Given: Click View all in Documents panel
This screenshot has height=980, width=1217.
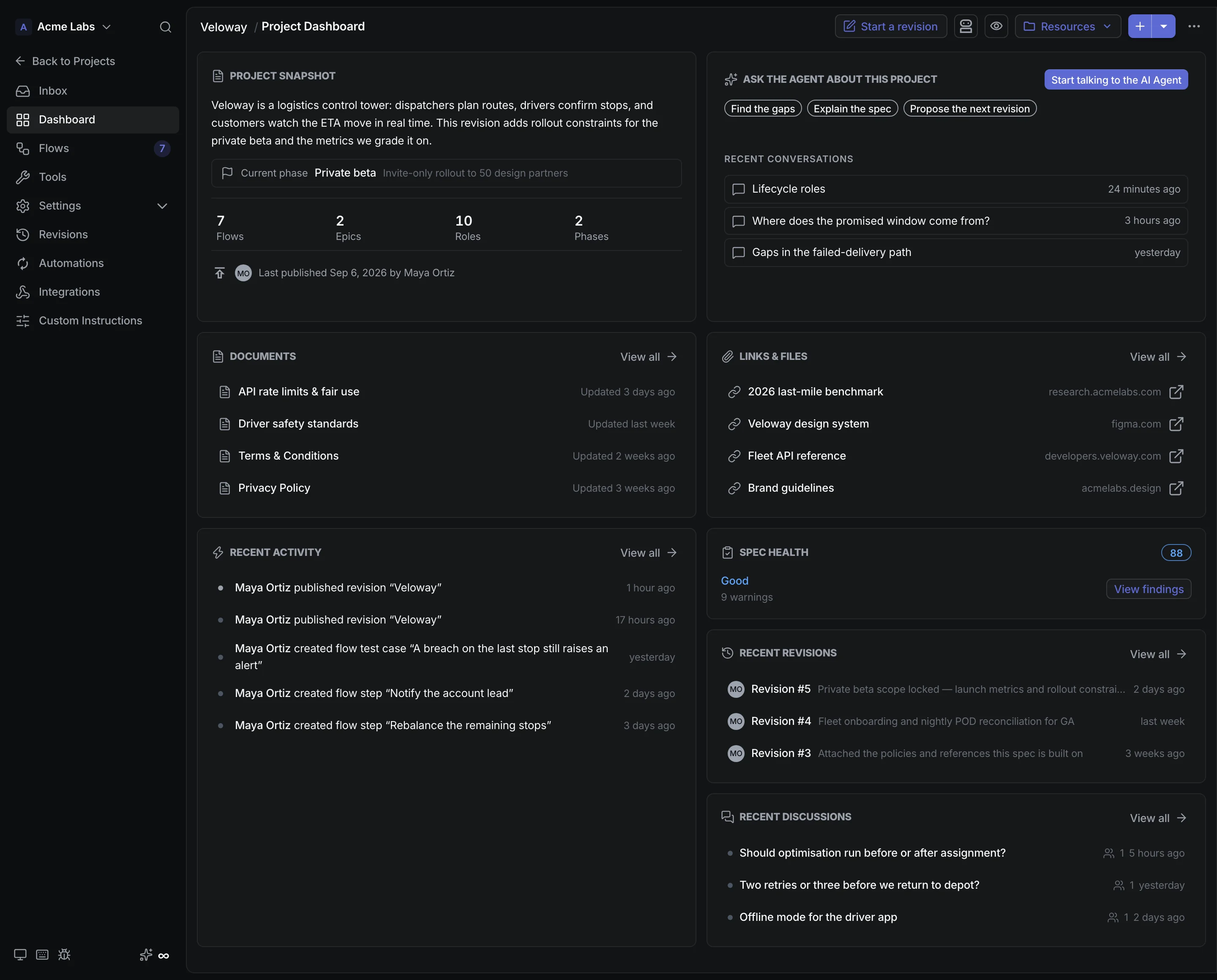Looking at the screenshot, I should 648,357.
